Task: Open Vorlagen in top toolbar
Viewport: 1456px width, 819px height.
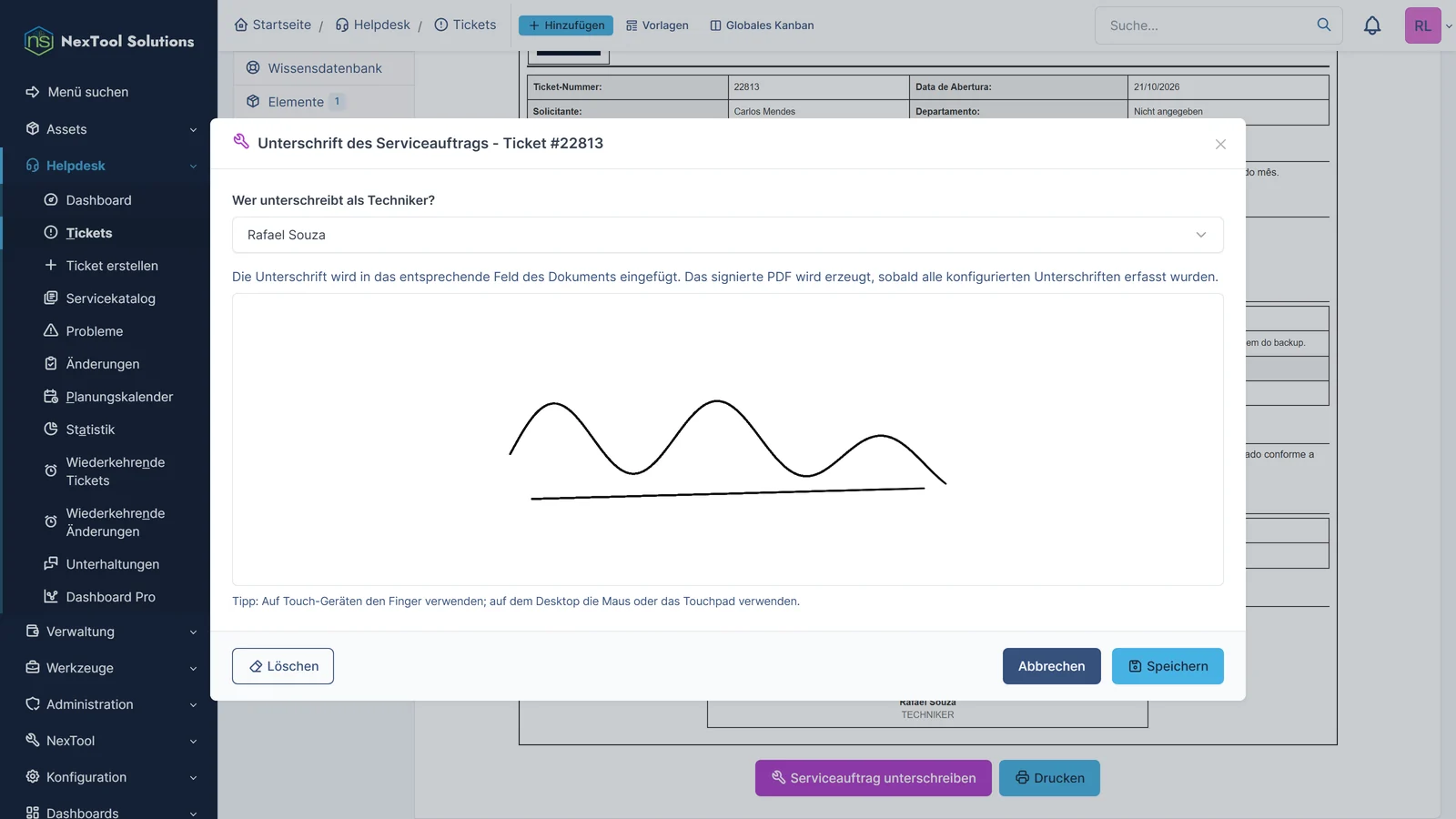Action: click(657, 25)
